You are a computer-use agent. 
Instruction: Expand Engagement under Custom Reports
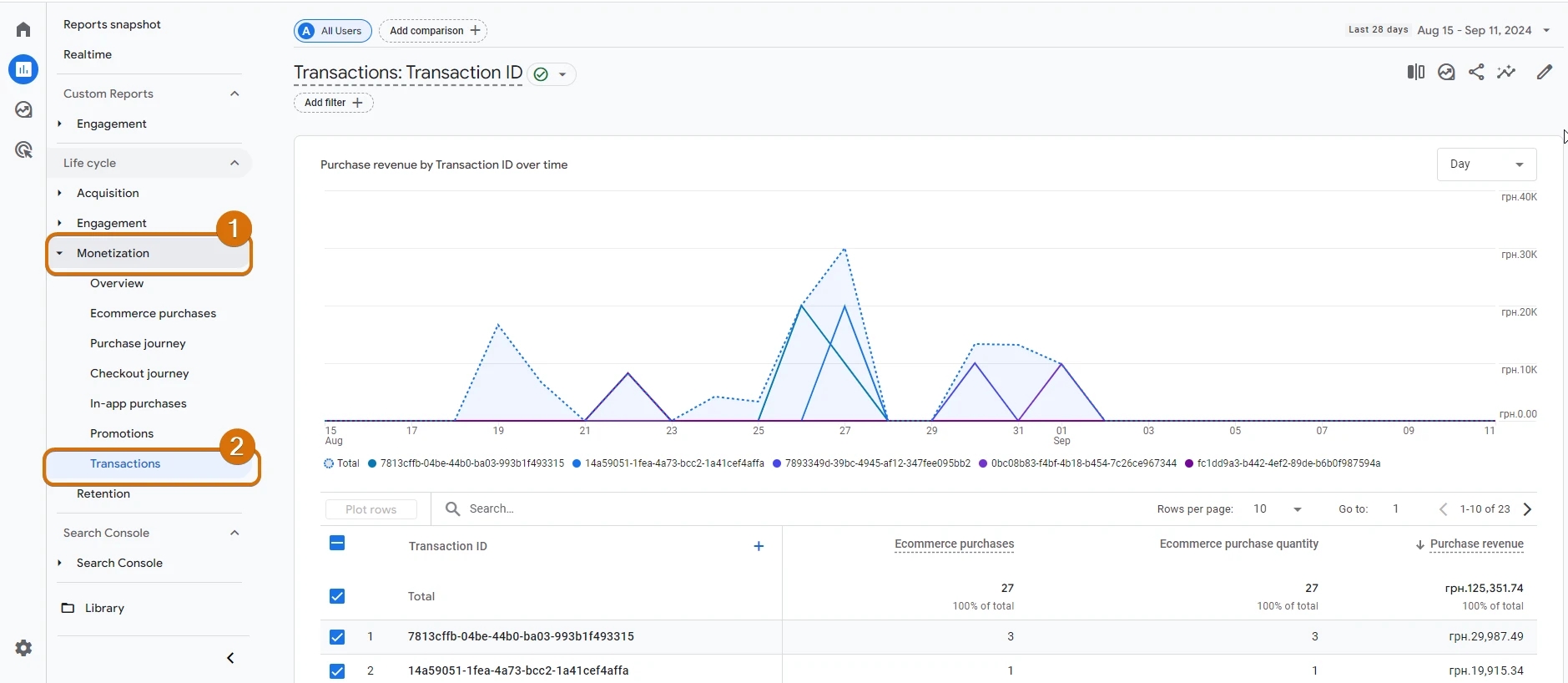[x=59, y=124]
